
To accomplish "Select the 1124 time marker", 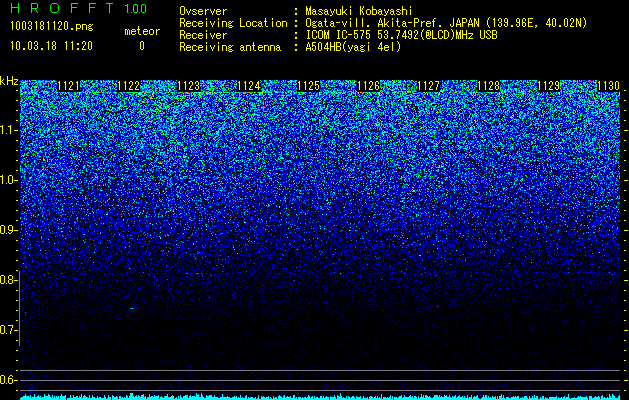I will pyautogui.click(x=249, y=86).
